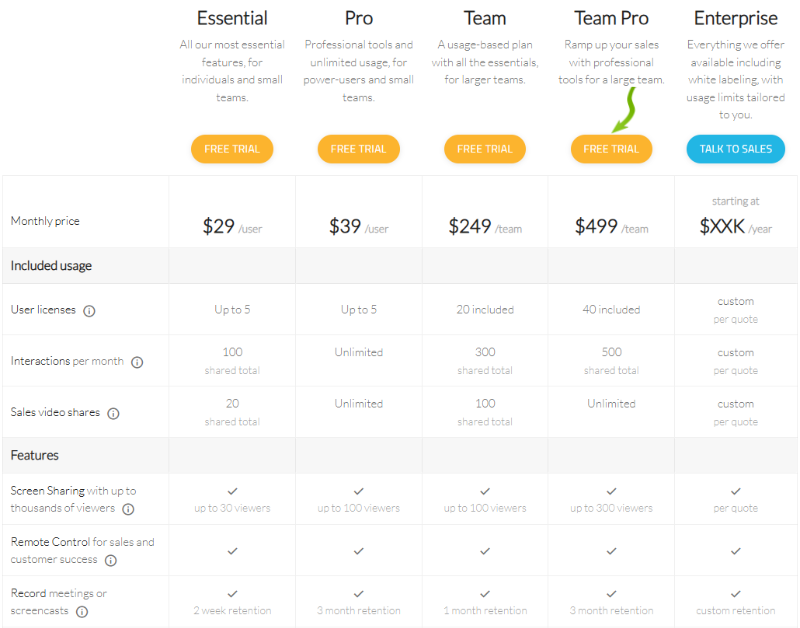
Task: Click the '100 shared total' Essential interactions cell
Action: [232, 361]
